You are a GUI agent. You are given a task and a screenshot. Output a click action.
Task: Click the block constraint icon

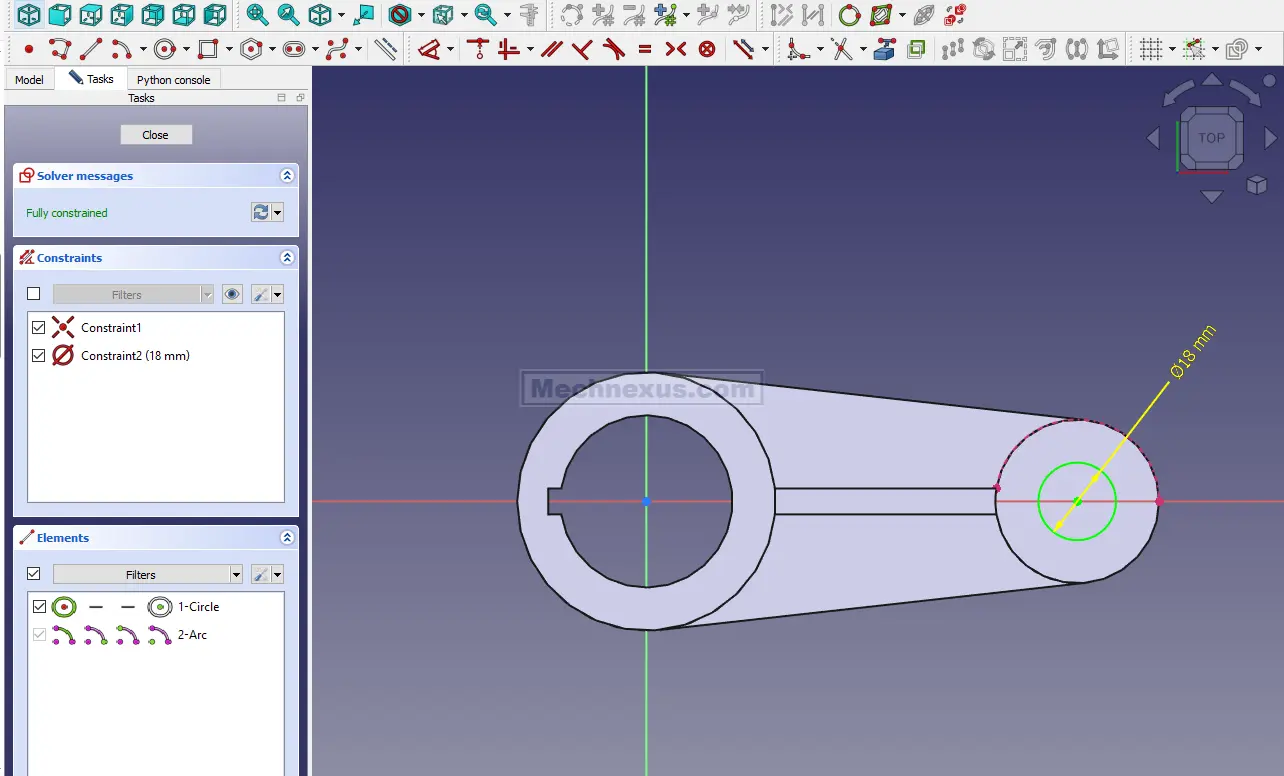707,49
